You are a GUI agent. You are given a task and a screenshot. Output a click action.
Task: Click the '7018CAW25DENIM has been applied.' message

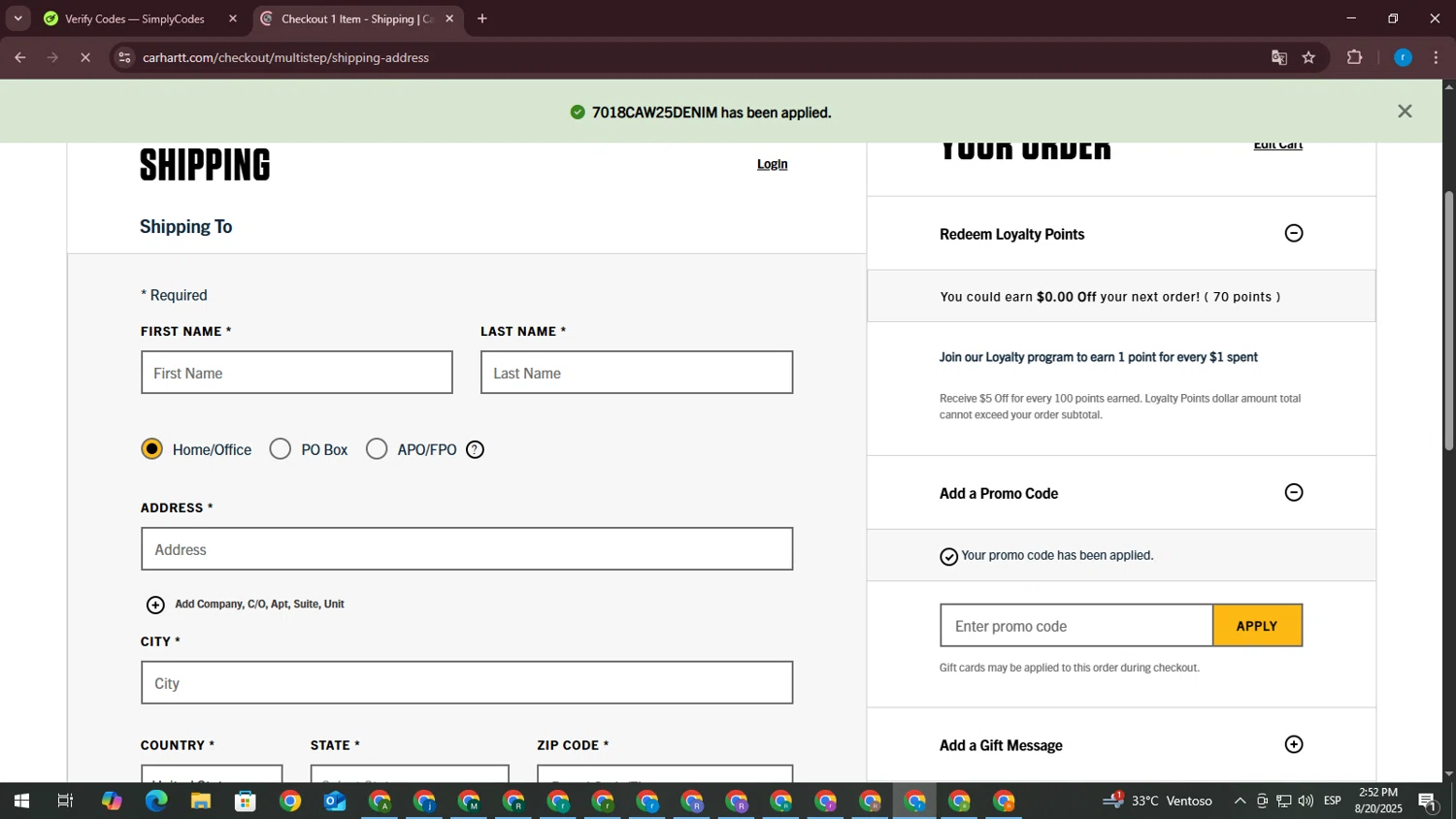pos(711,113)
